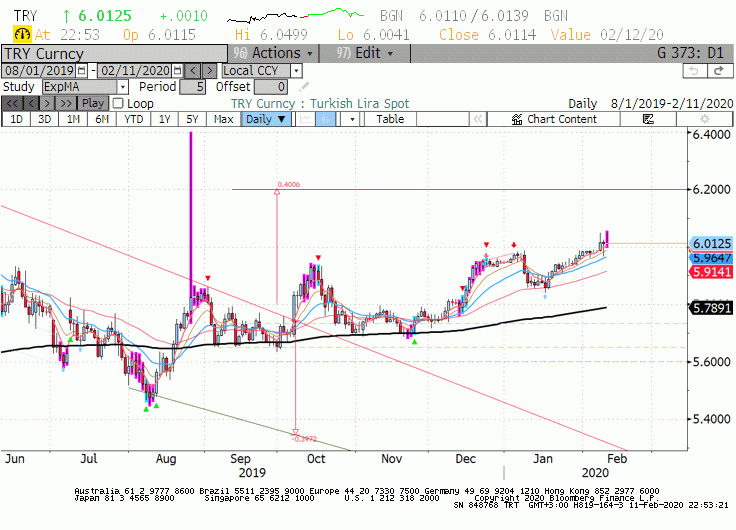The width and height of the screenshot is (736, 530).
Task: Switch to Table view
Action: click(390, 119)
